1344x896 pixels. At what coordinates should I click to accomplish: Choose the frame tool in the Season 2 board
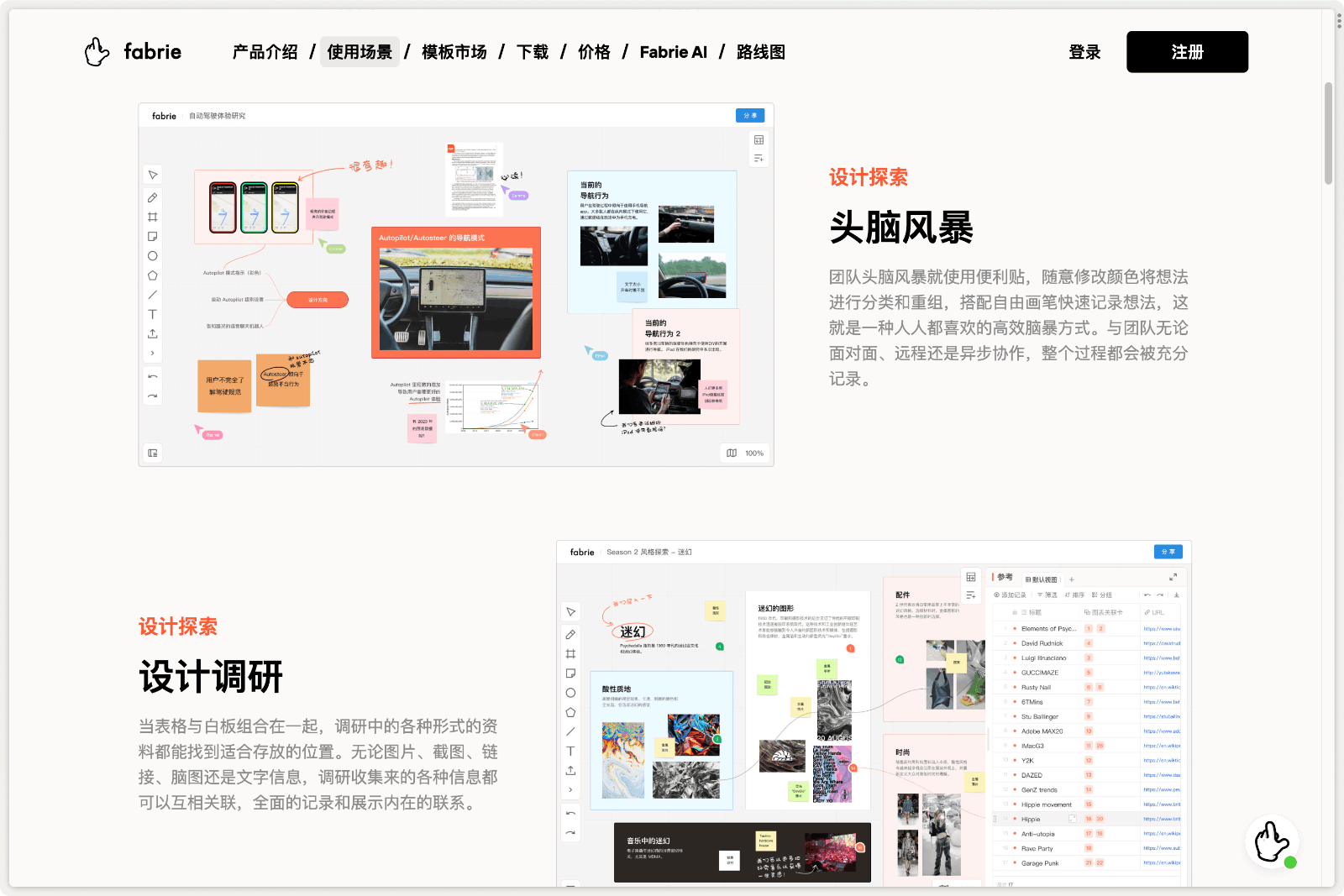pos(570,653)
